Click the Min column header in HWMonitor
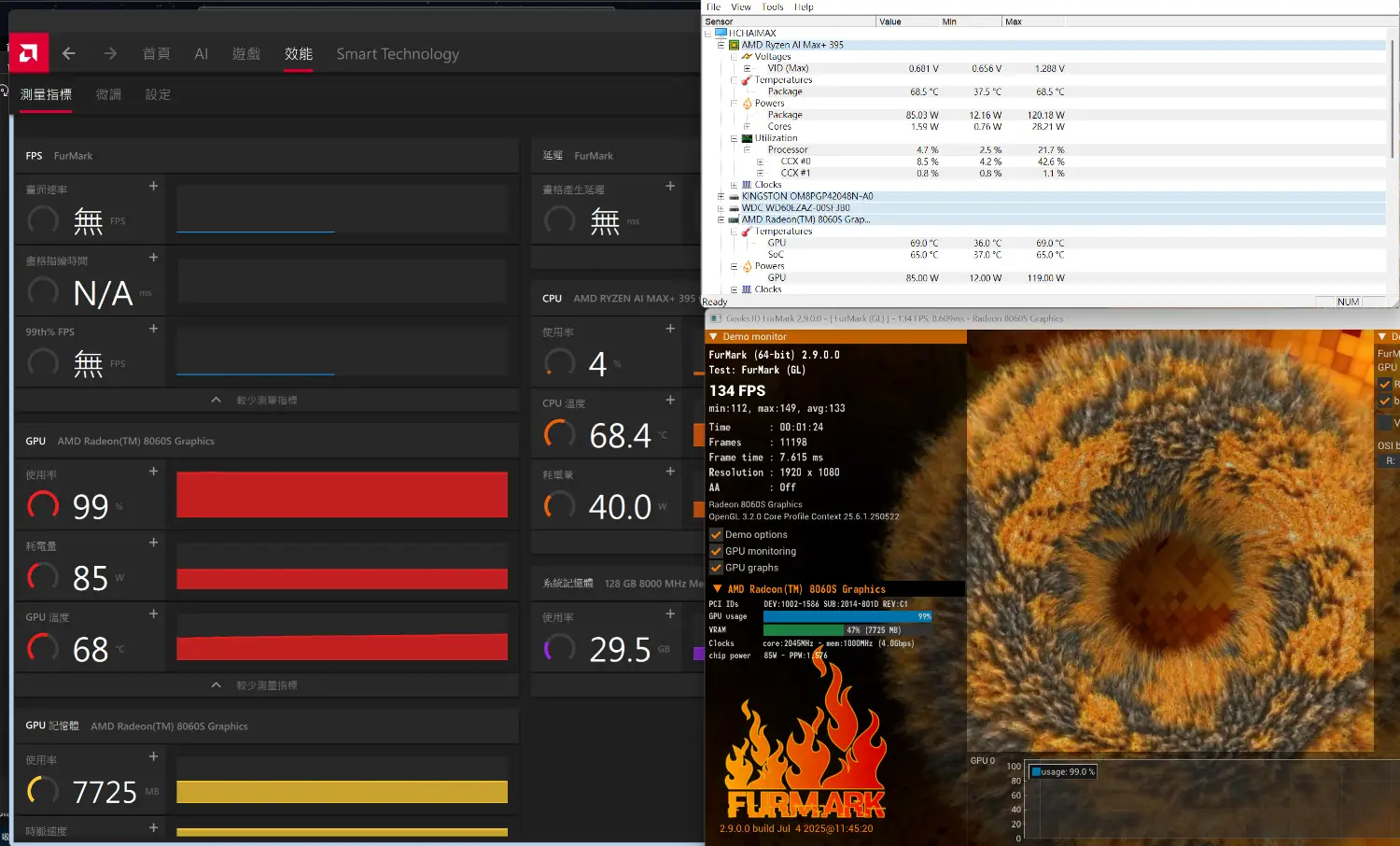Screen dimensions: 1400x846 [970, 21]
